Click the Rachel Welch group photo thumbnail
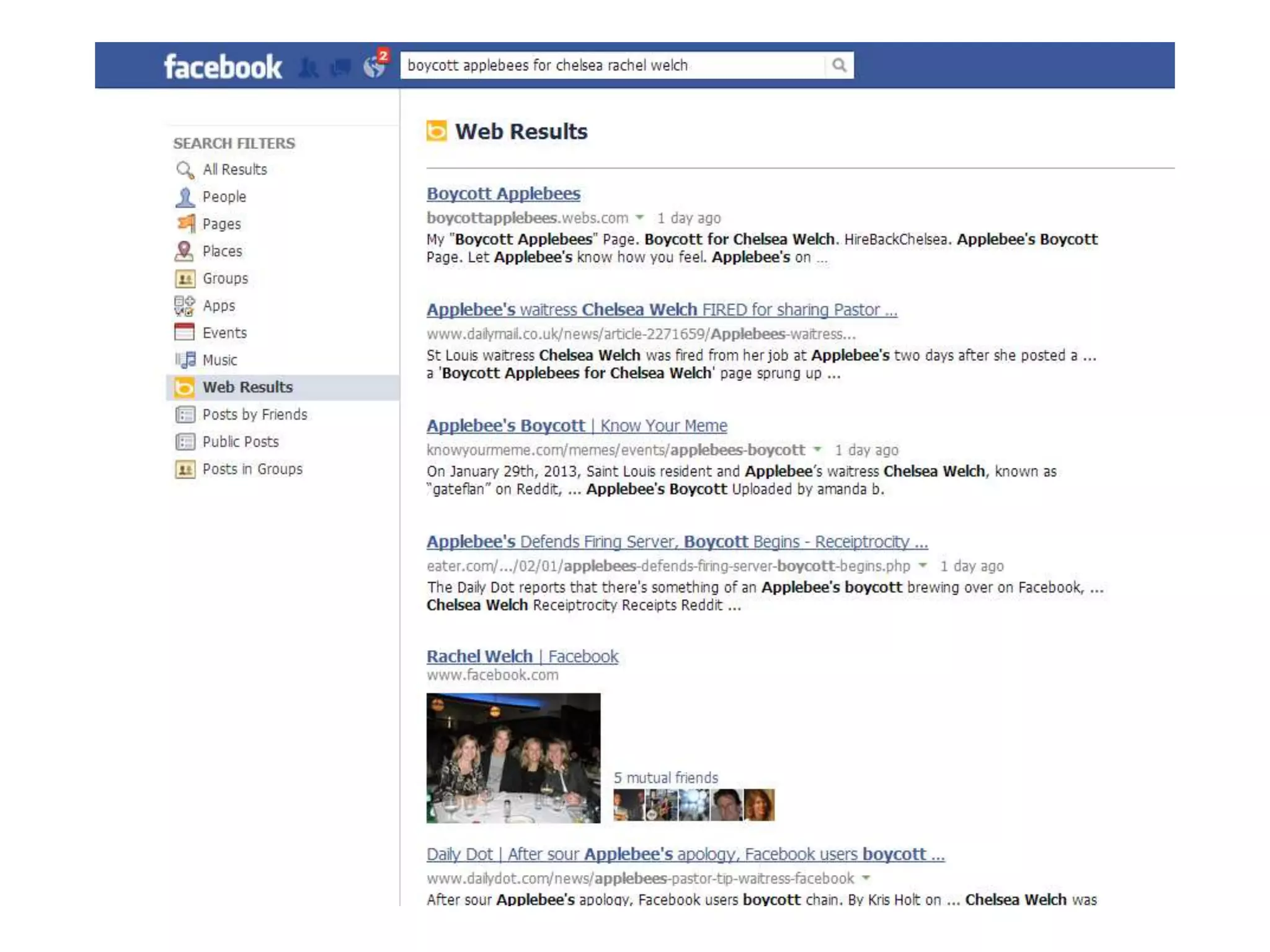This screenshot has width=1270, height=952. (x=513, y=757)
